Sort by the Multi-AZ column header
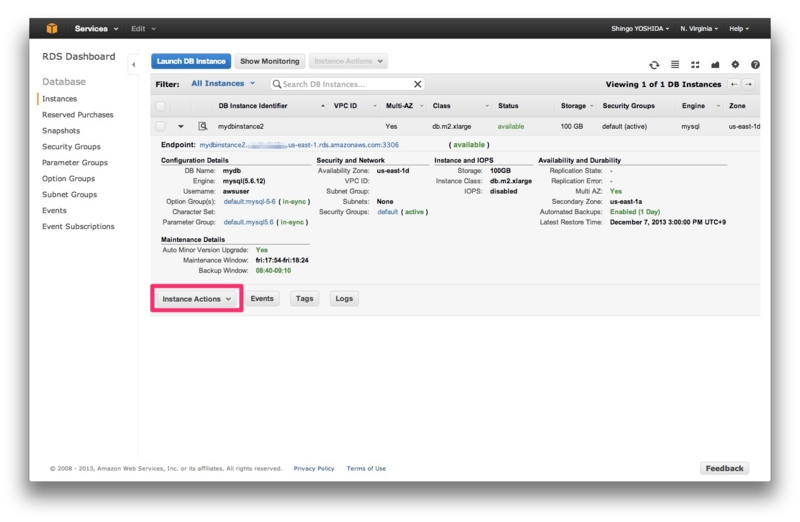Viewport: 800px width, 522px height. pos(399,106)
